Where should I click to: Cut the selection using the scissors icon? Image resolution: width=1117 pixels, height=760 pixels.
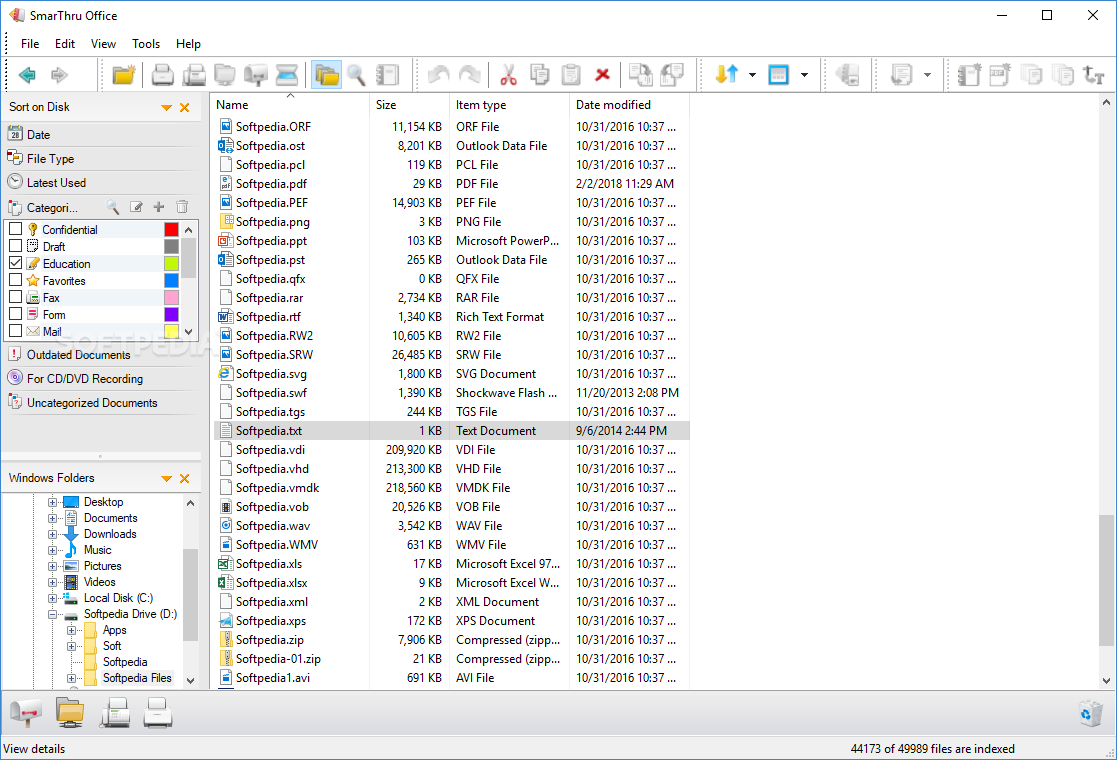(x=508, y=74)
